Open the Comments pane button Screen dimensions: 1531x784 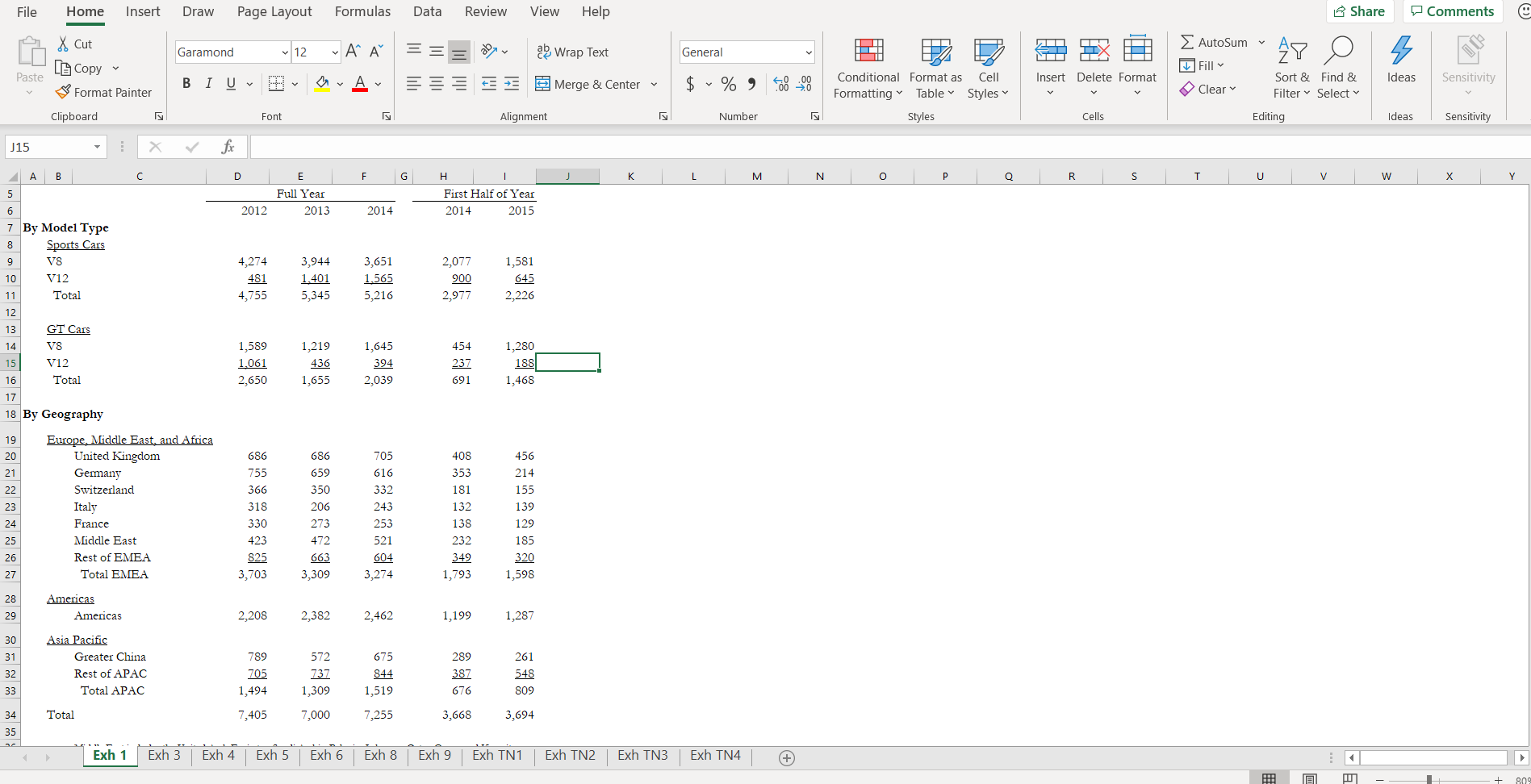tap(1453, 11)
